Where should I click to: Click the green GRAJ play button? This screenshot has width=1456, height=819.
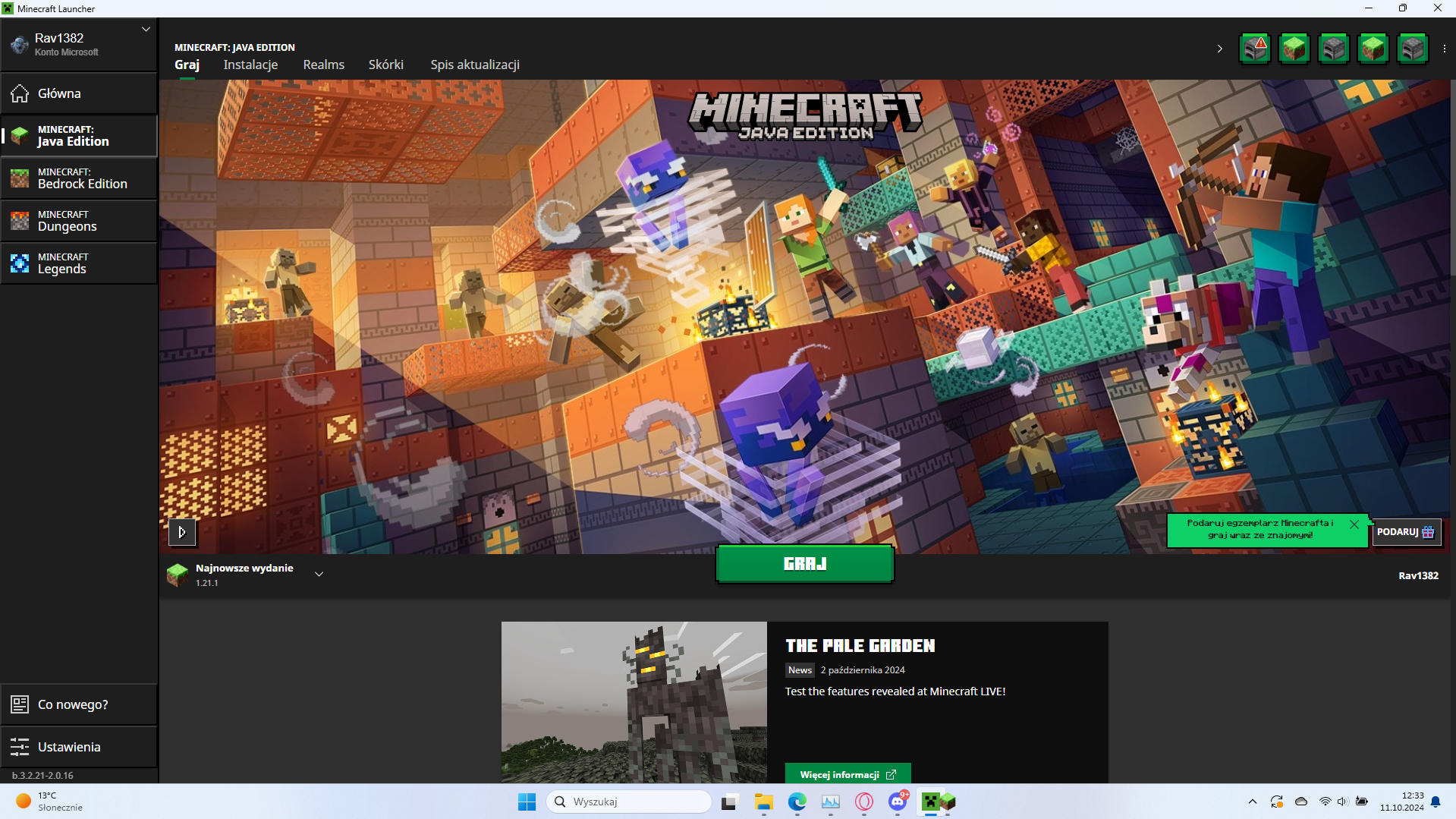[x=804, y=564]
